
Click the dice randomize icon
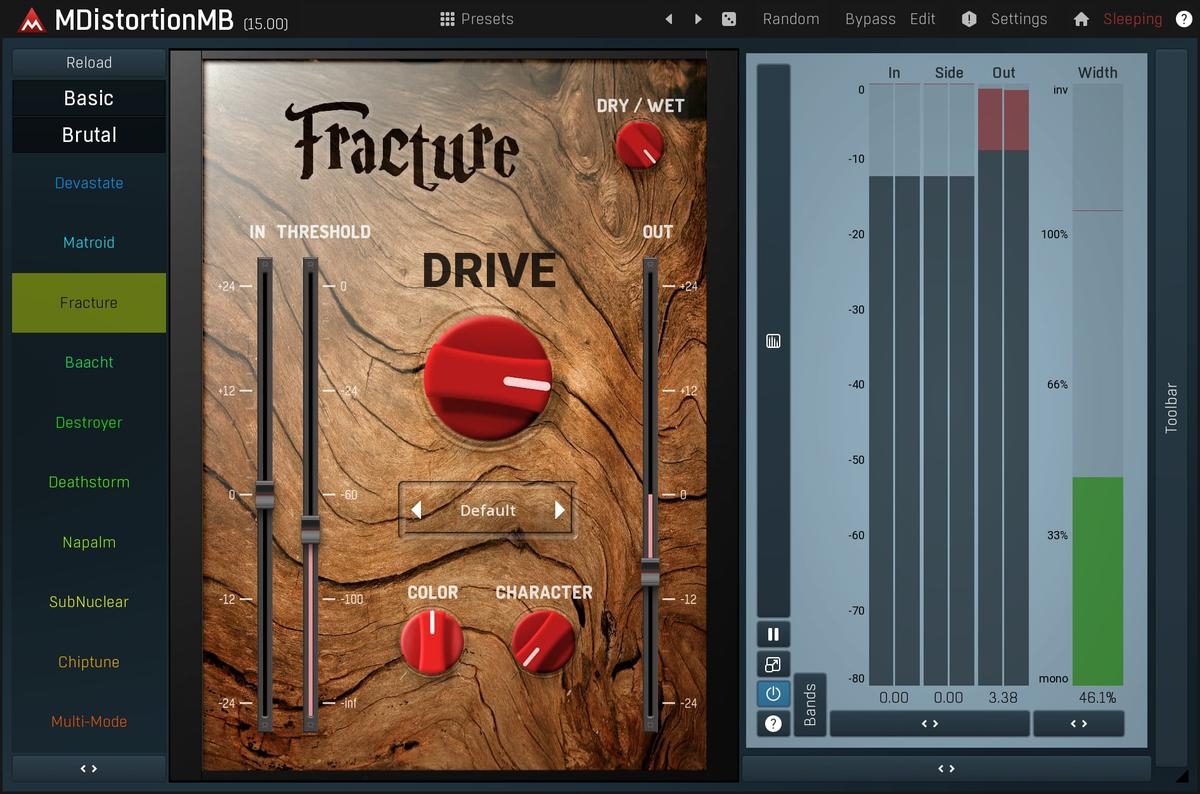click(x=729, y=19)
